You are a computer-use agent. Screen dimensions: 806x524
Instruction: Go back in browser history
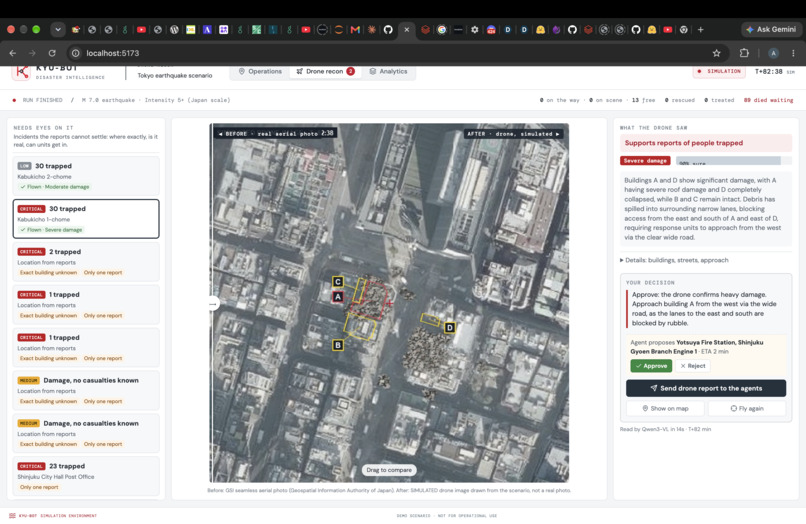13,53
